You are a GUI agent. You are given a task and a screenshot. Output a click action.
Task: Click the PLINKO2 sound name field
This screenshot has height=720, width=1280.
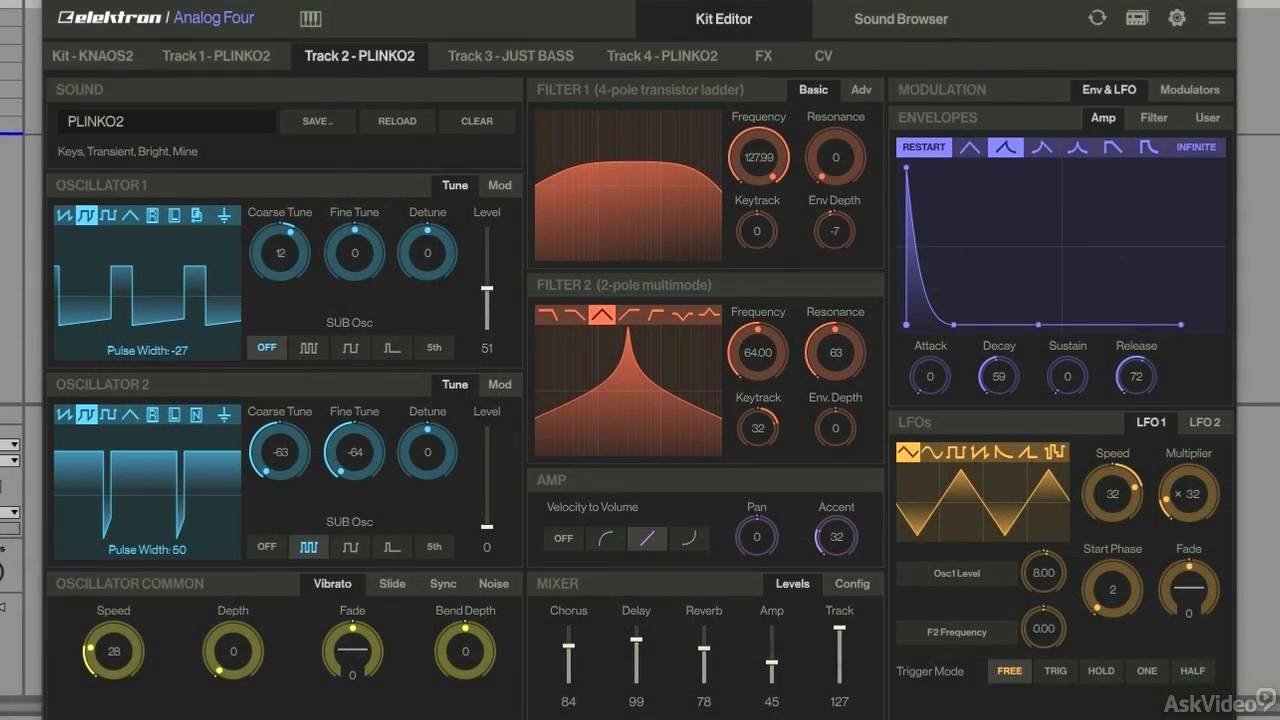pyautogui.click(x=166, y=121)
